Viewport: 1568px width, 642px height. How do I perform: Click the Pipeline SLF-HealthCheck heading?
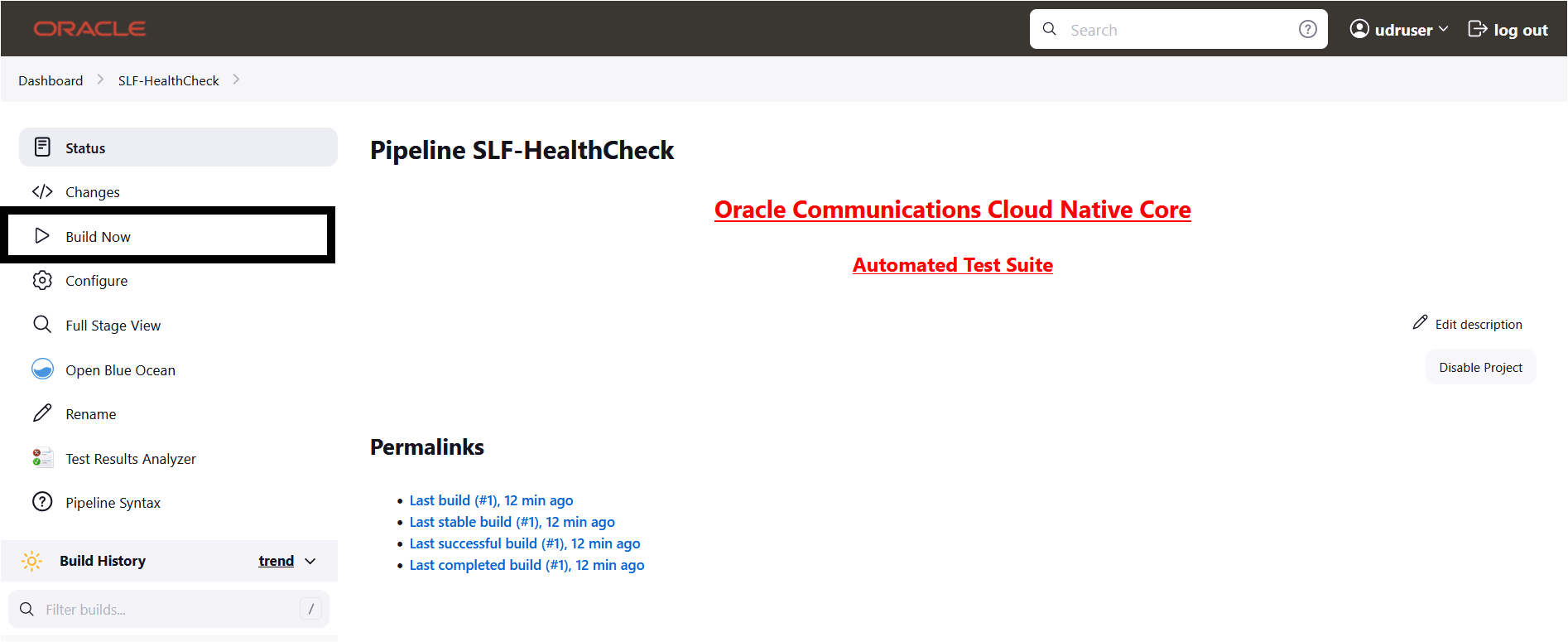click(x=522, y=150)
